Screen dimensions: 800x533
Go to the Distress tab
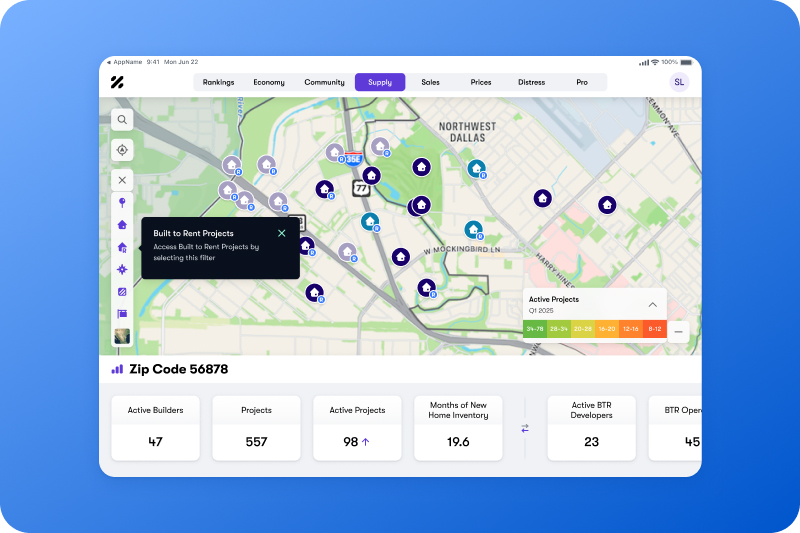click(x=531, y=82)
